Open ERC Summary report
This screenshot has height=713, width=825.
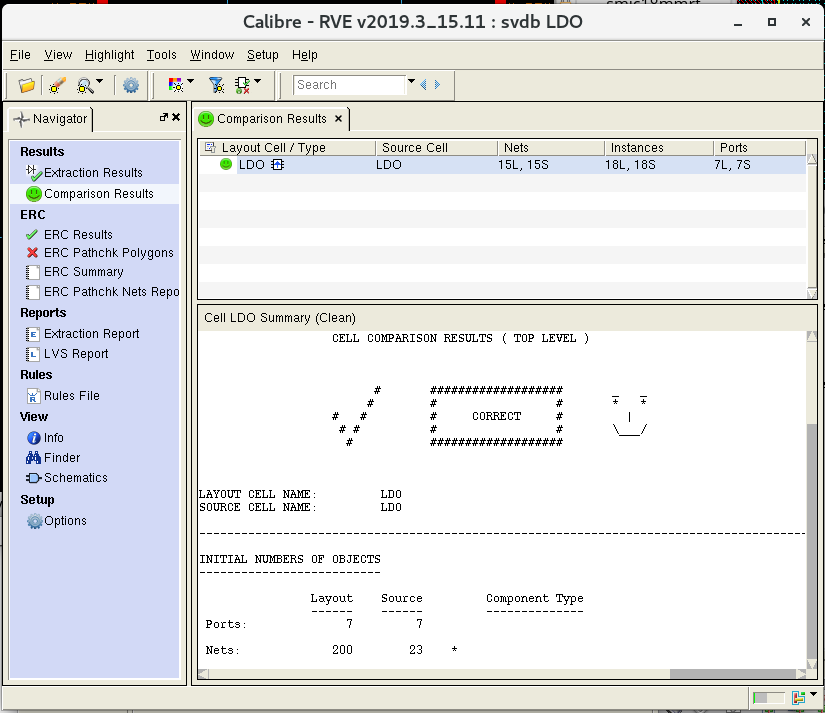point(83,272)
